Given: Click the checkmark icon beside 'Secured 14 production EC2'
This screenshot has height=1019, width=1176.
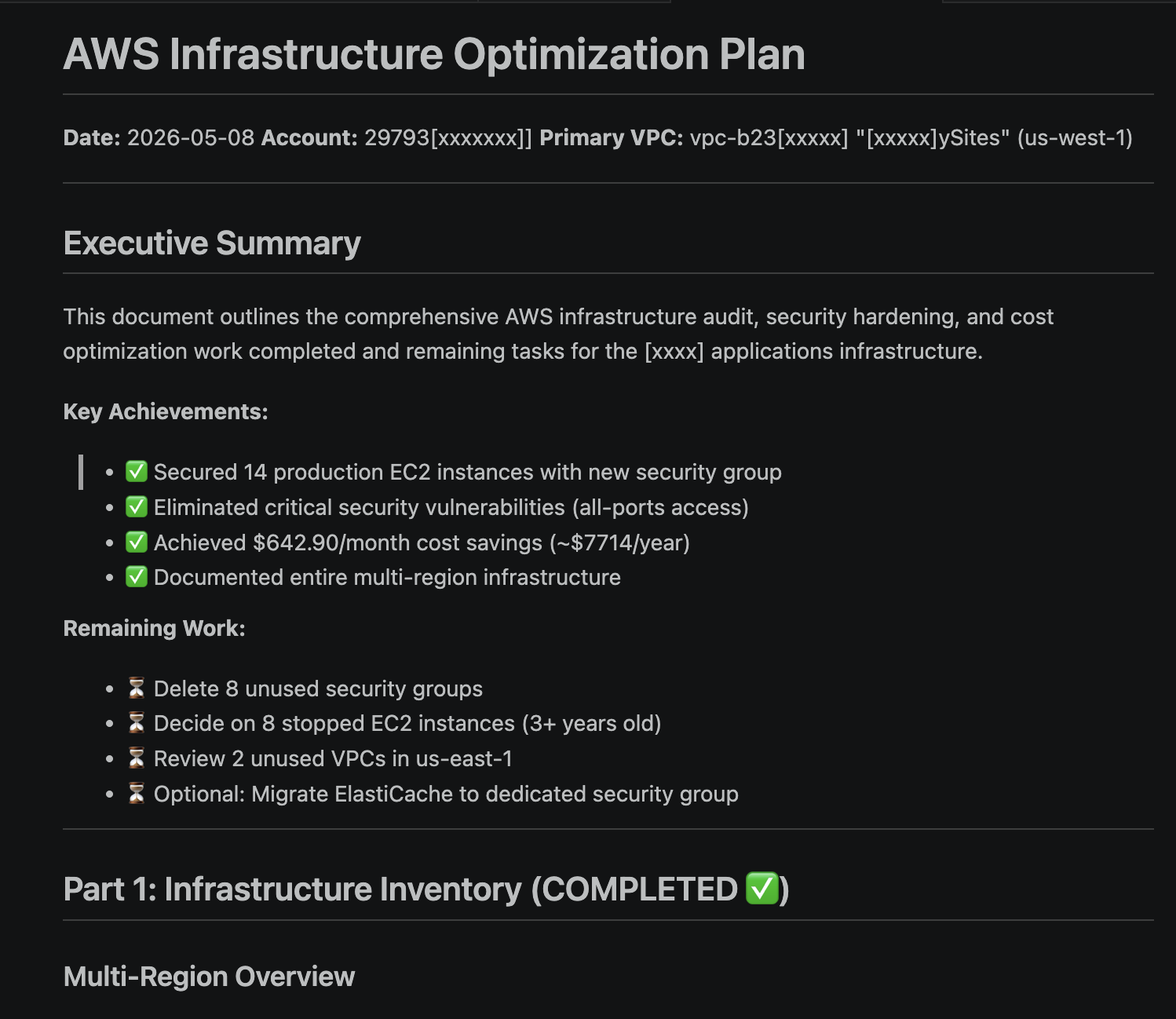Looking at the screenshot, I should (137, 471).
